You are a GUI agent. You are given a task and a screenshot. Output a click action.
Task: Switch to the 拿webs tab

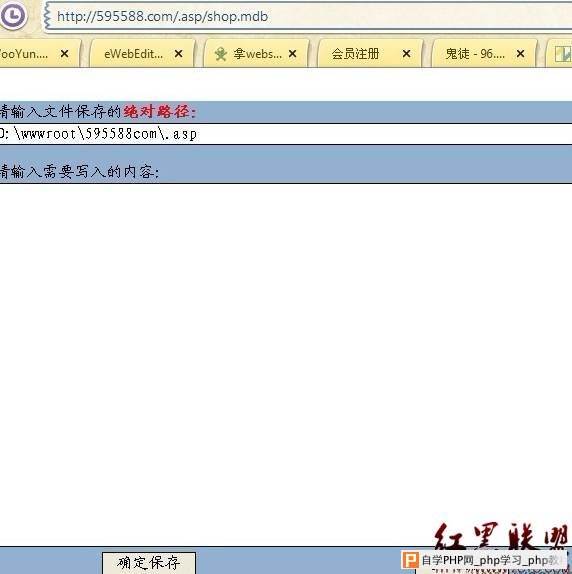256,54
